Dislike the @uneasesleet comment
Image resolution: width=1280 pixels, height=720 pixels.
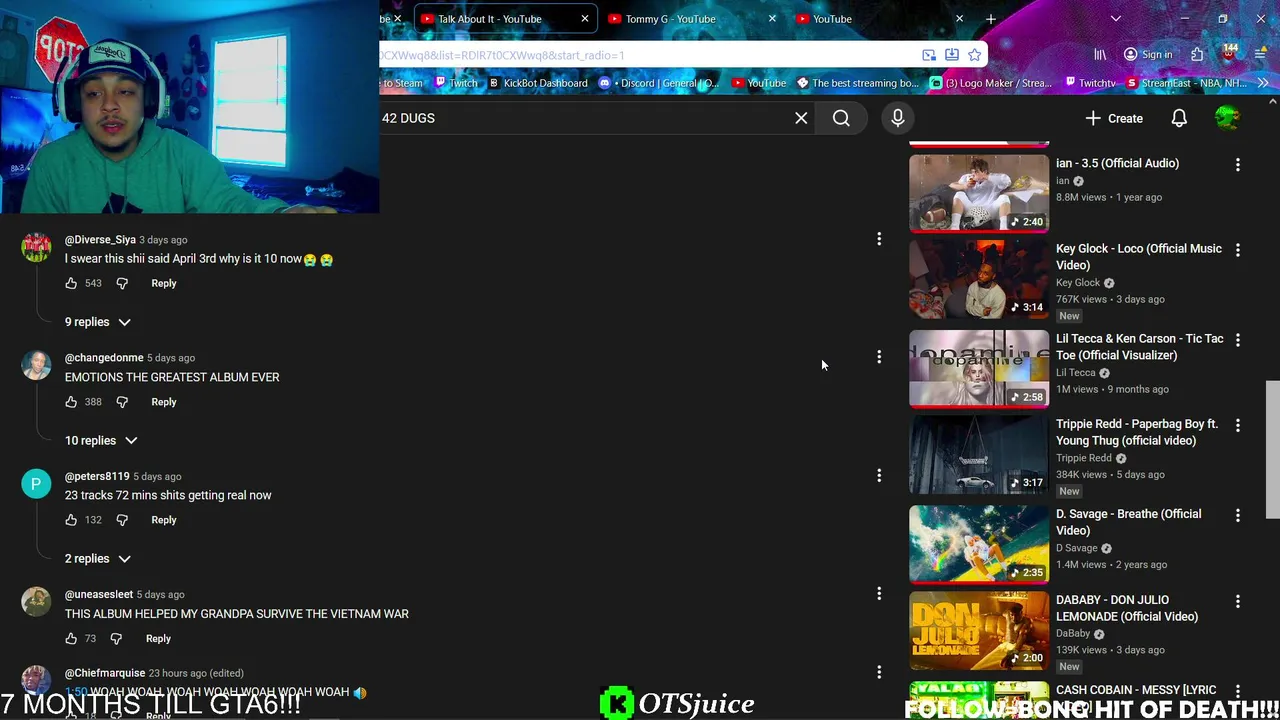point(116,638)
